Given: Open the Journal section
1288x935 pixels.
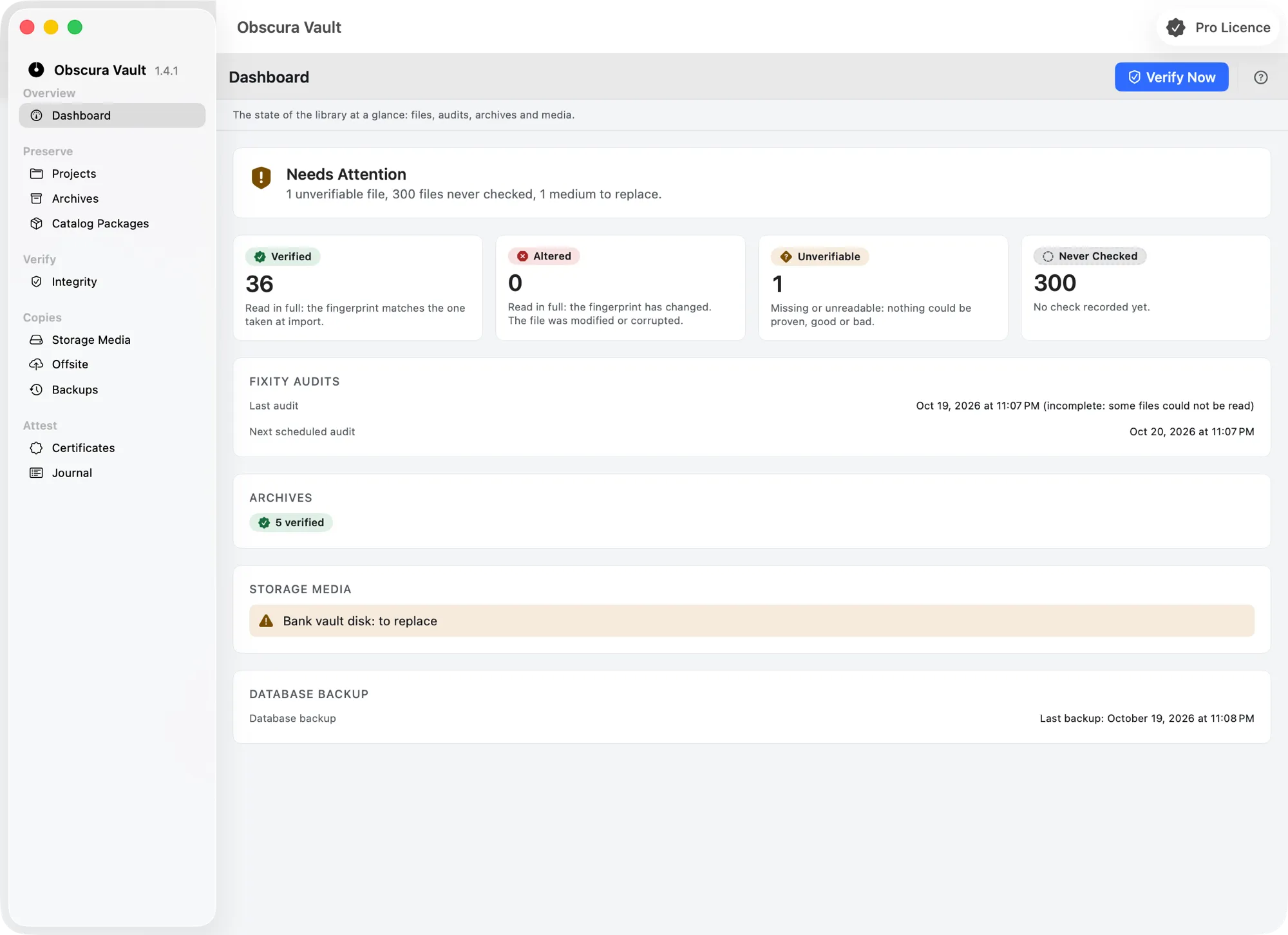Looking at the screenshot, I should (112, 473).
